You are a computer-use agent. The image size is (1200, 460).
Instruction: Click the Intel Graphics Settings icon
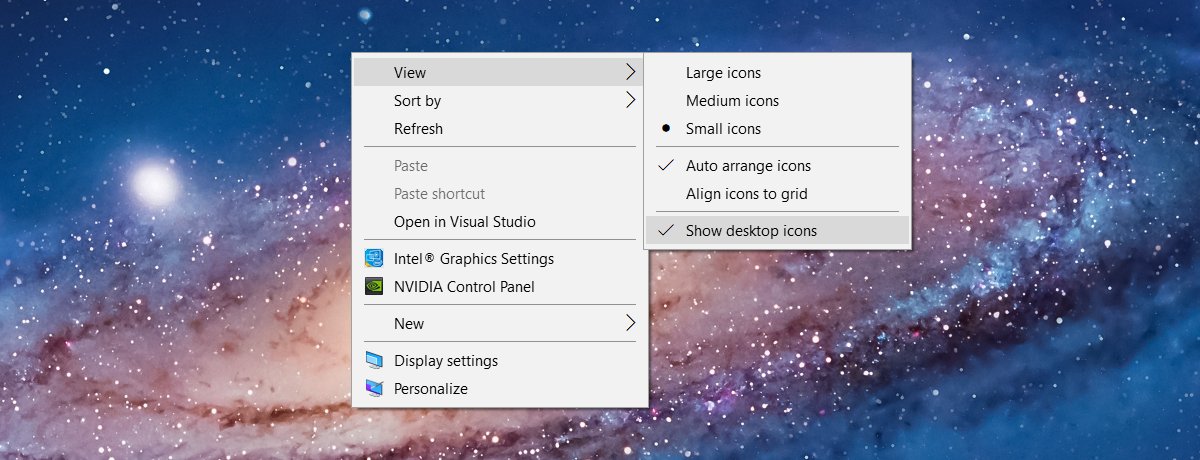point(374,258)
